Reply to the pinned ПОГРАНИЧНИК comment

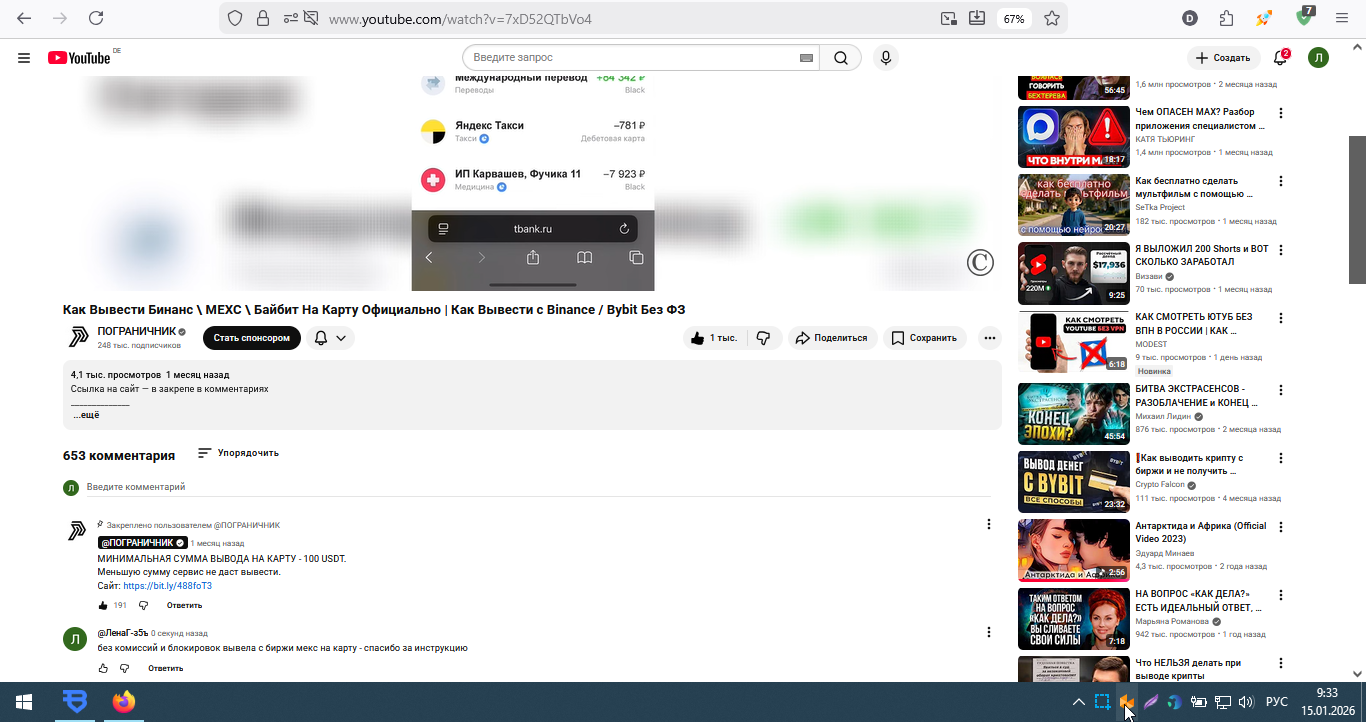[184, 605]
